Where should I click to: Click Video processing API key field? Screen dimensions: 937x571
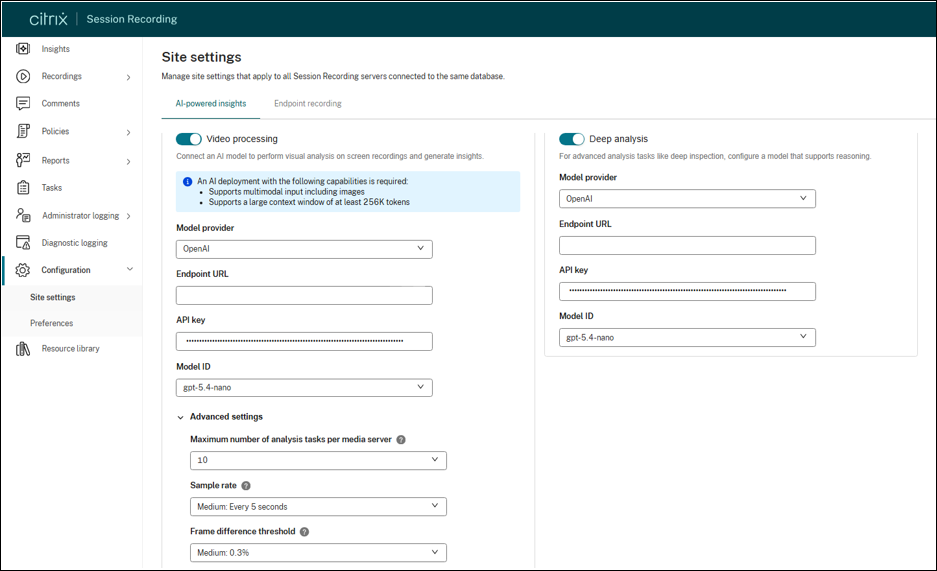pyautogui.click(x=304, y=341)
